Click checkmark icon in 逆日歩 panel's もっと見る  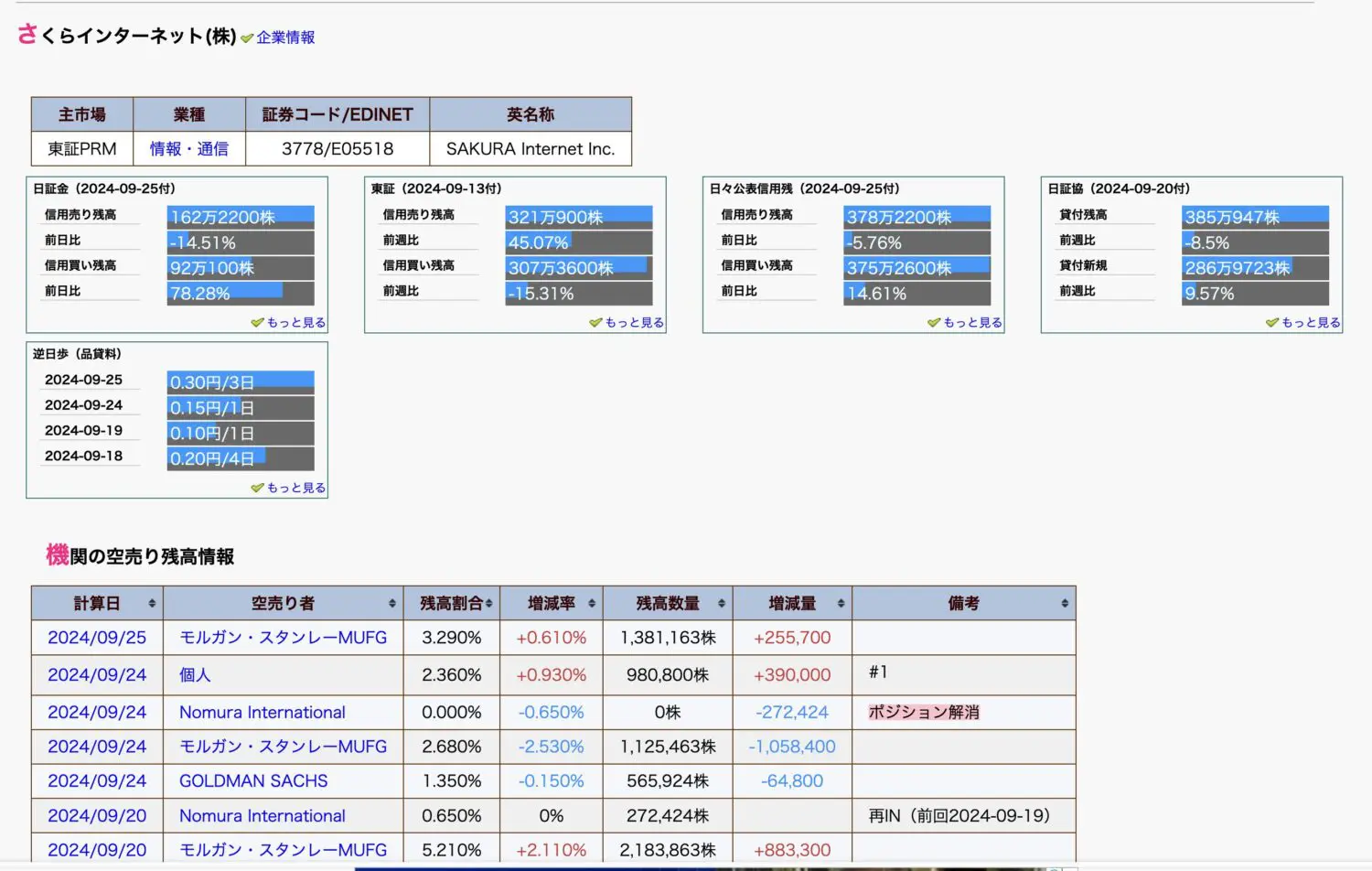pos(257,489)
